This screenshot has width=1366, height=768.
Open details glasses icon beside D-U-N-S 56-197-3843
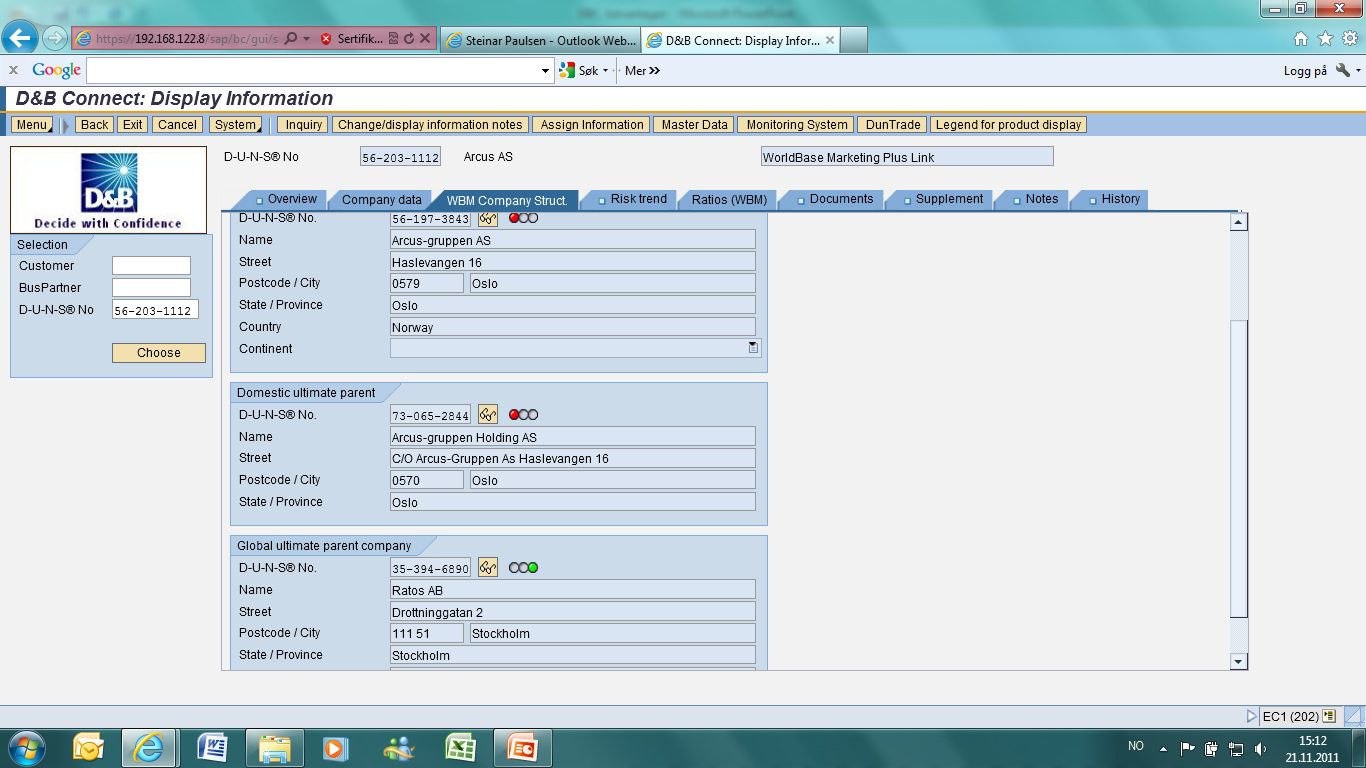coord(488,219)
